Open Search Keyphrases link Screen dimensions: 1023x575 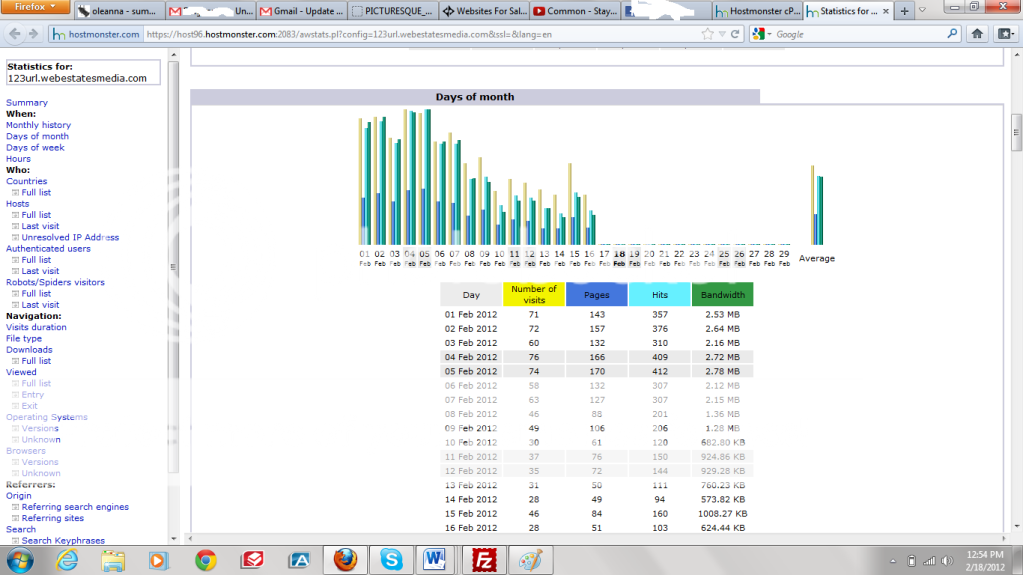coord(63,540)
